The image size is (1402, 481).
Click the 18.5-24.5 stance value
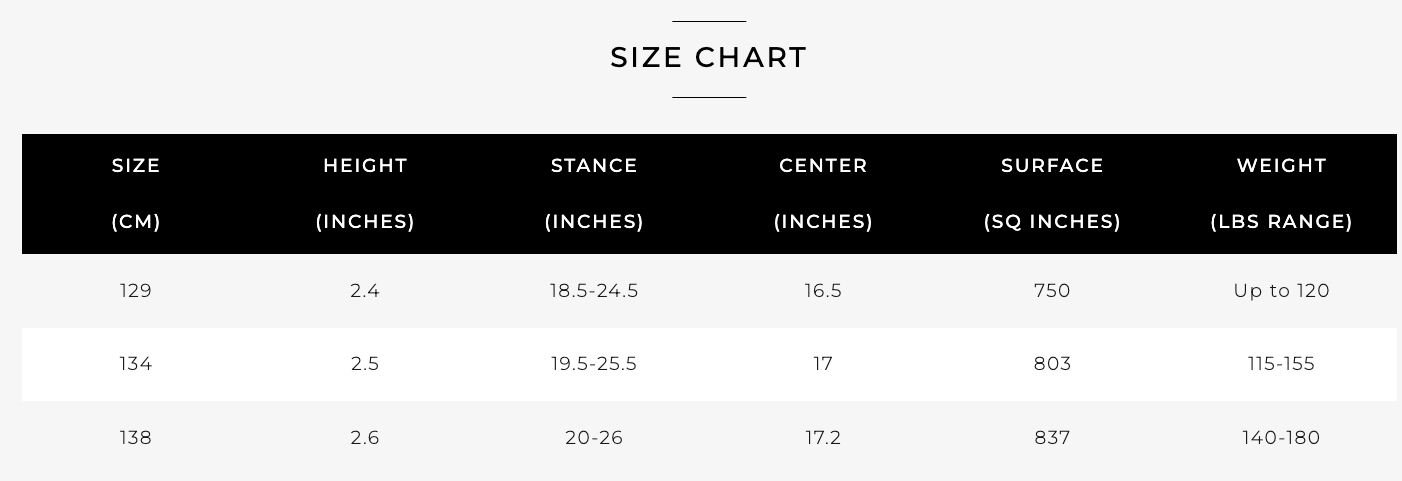pos(594,291)
